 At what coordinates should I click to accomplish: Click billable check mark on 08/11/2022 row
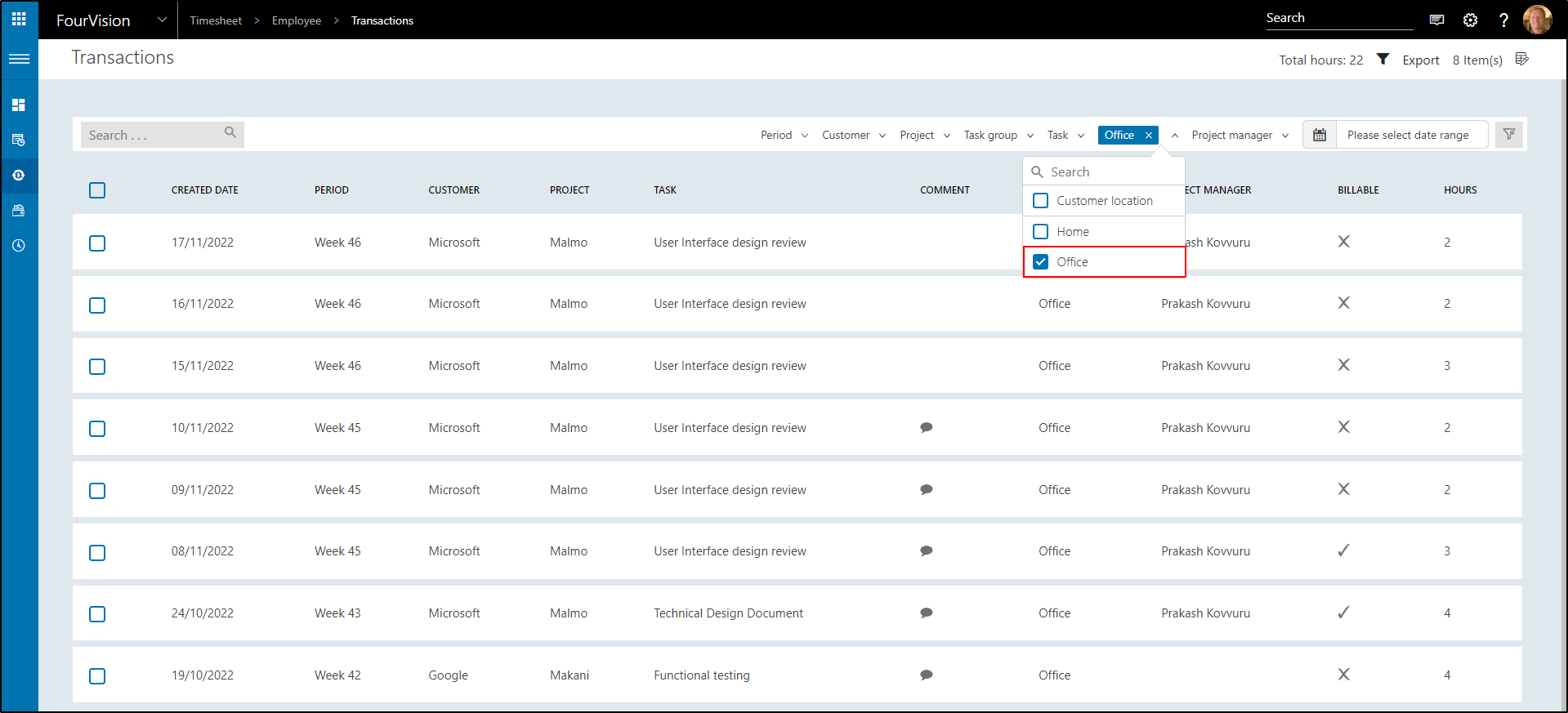click(1343, 550)
